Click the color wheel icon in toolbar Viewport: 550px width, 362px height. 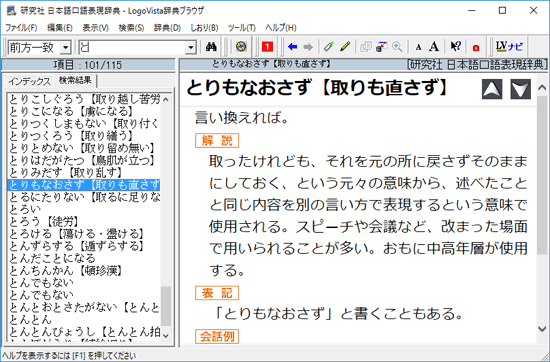coord(241,47)
